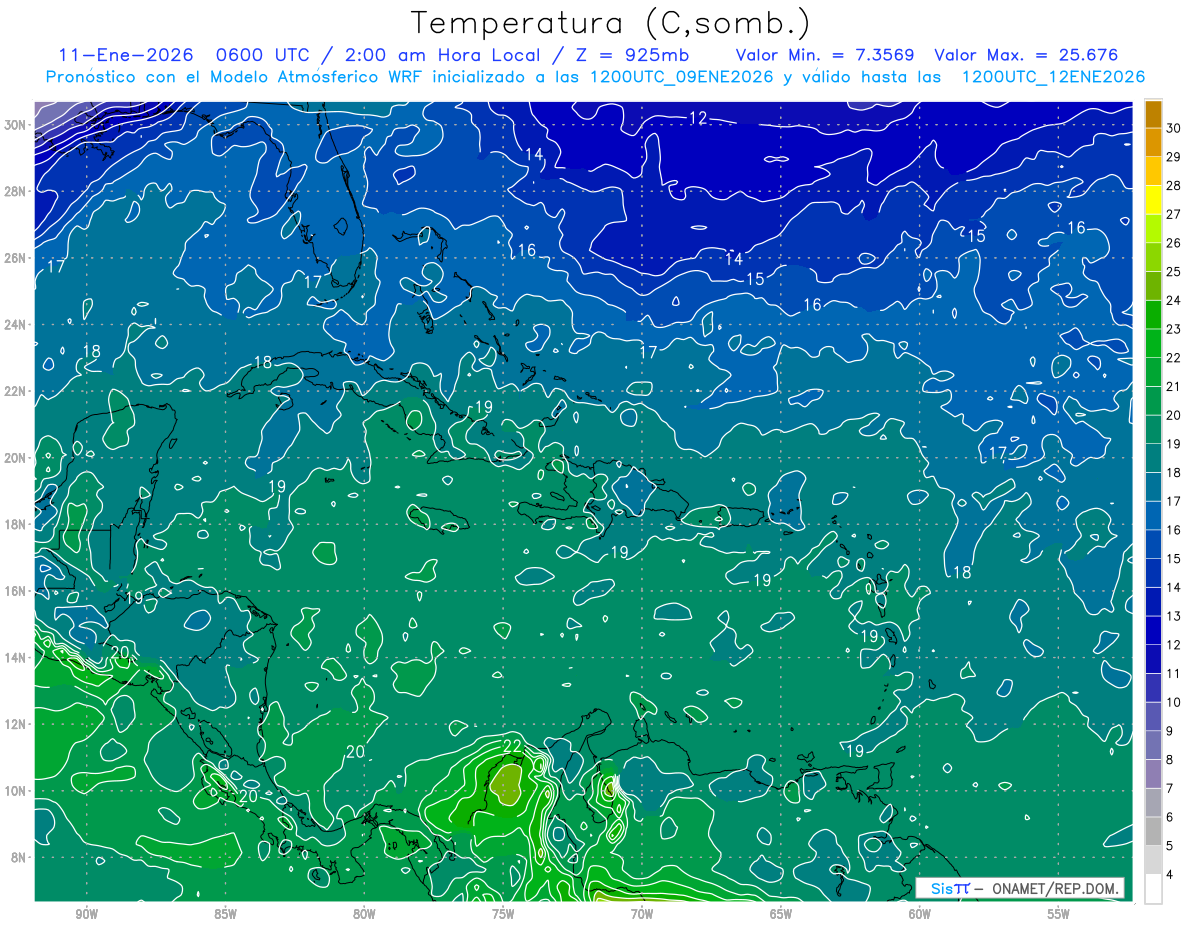Click the "12" contour label on the map
1200x927 pixels.
[x=698, y=118]
